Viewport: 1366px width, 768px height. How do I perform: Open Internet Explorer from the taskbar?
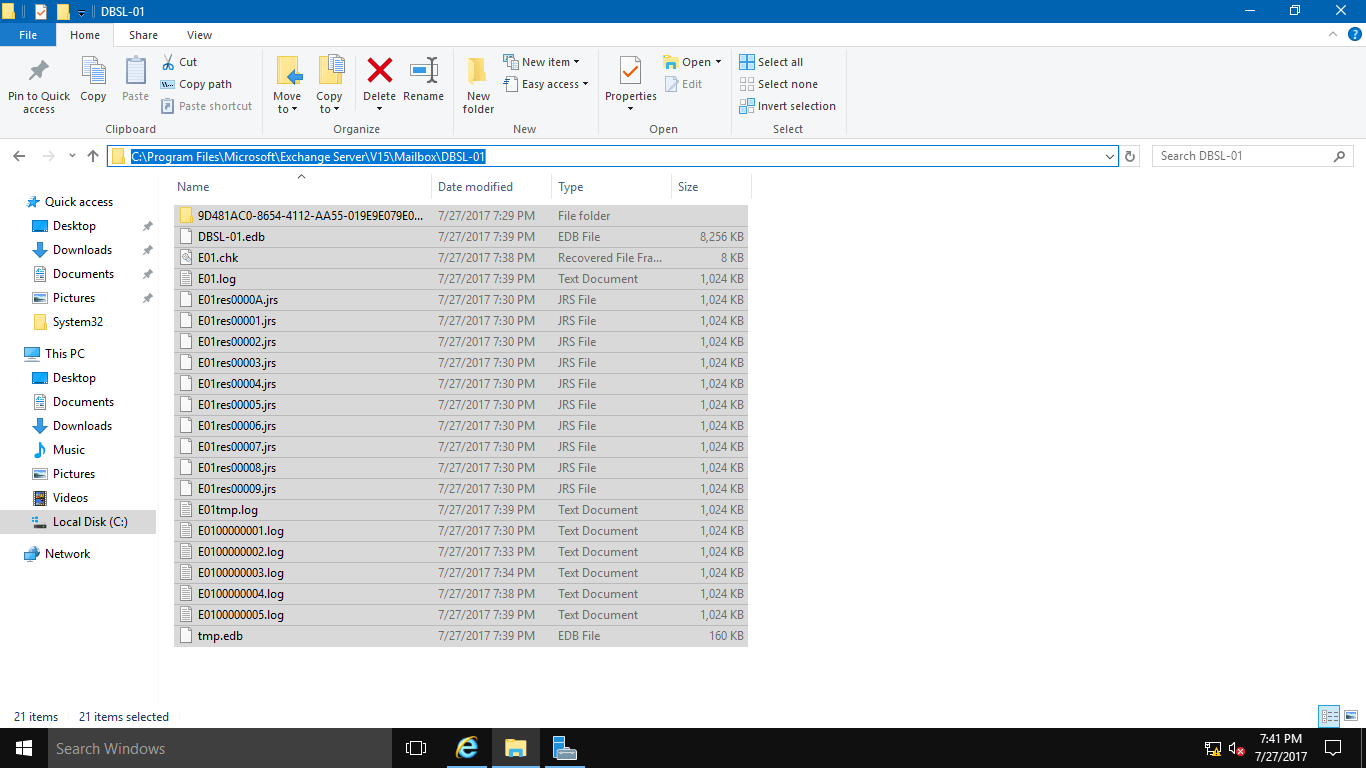coord(466,748)
